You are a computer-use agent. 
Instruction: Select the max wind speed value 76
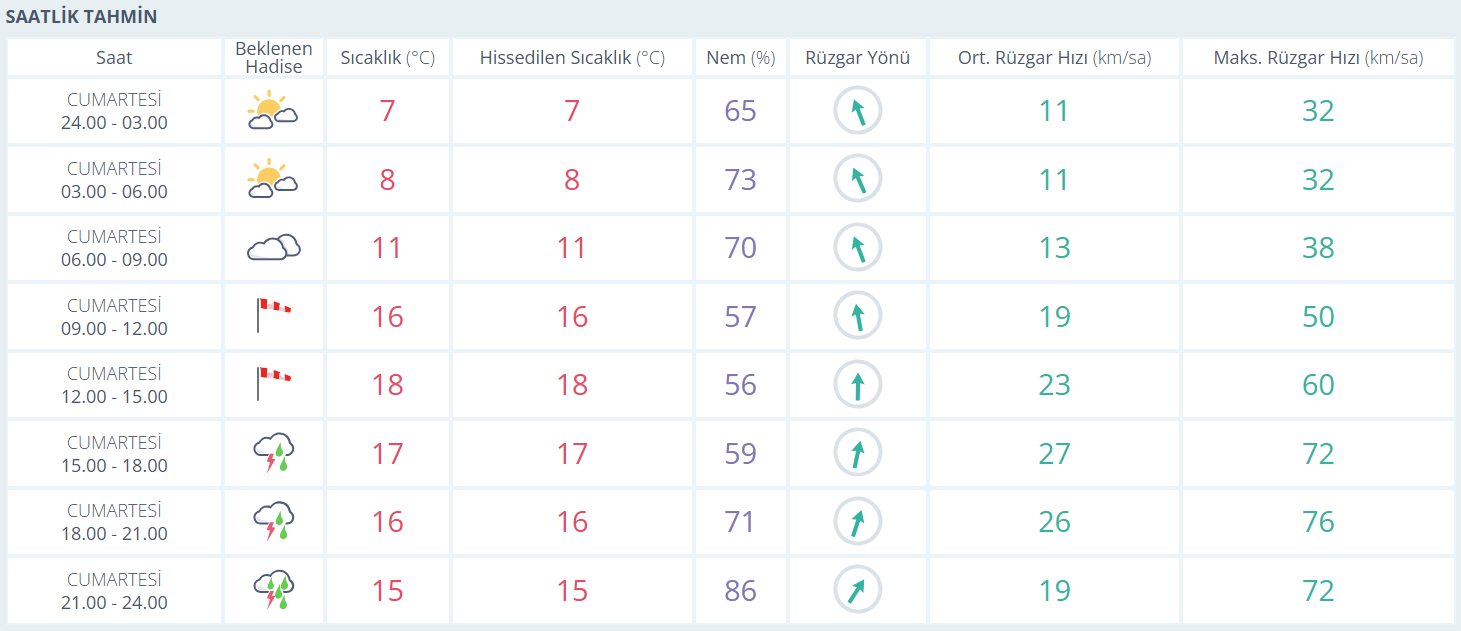pos(1317,522)
